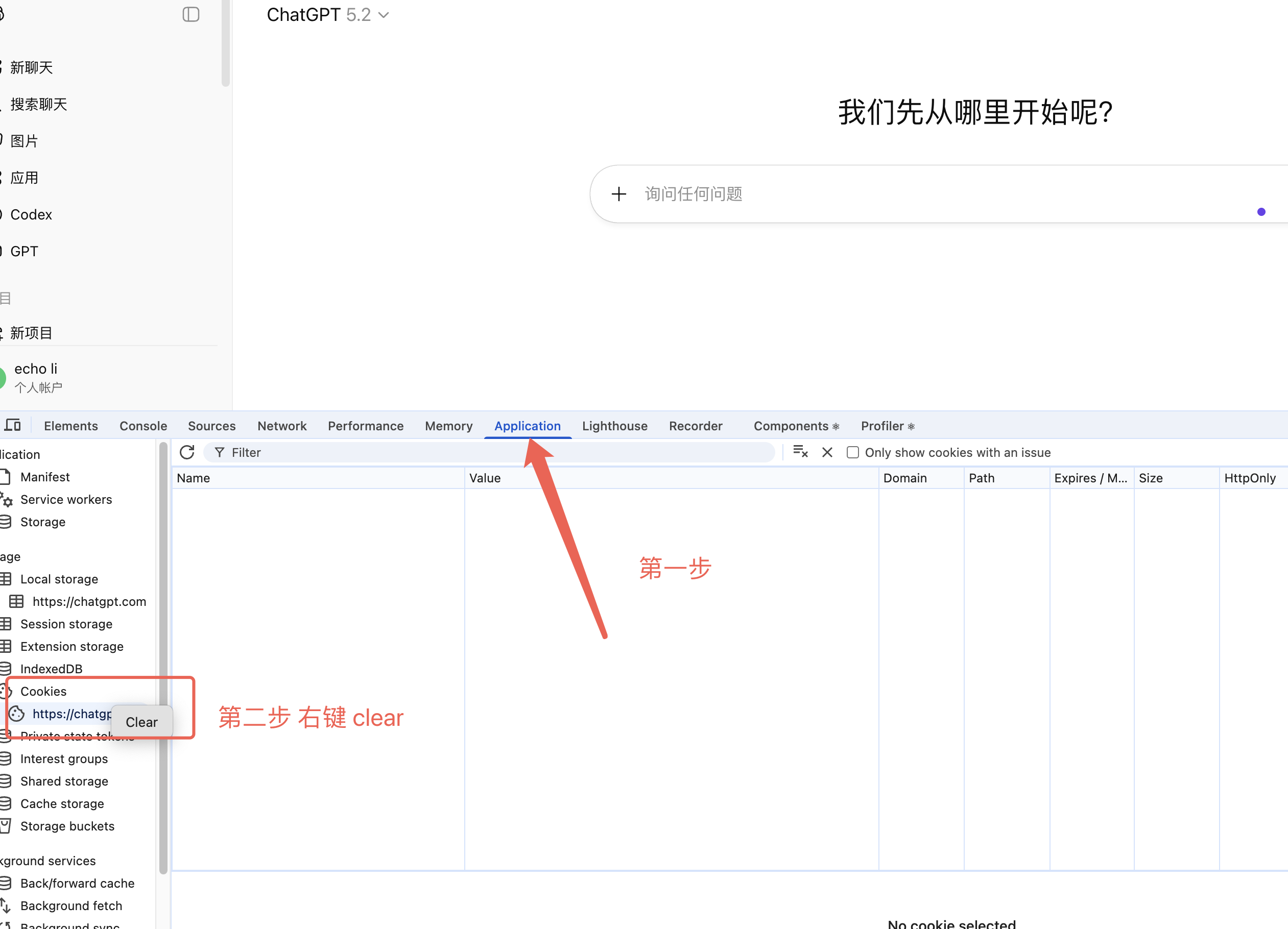Expand the Local storage tree item
1288x929 pixels.
click(x=59, y=579)
